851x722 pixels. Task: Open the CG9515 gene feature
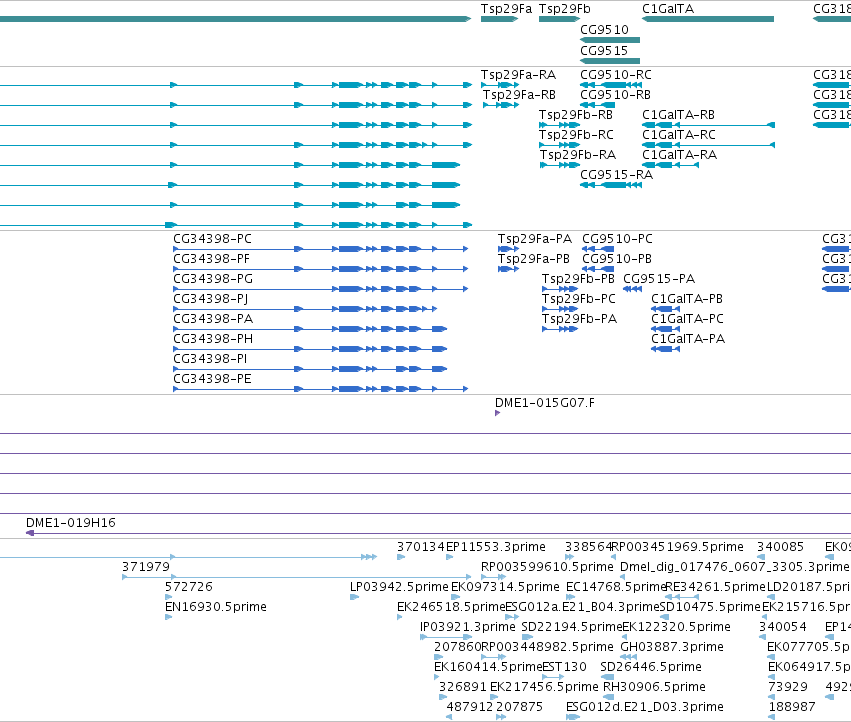tap(610, 61)
